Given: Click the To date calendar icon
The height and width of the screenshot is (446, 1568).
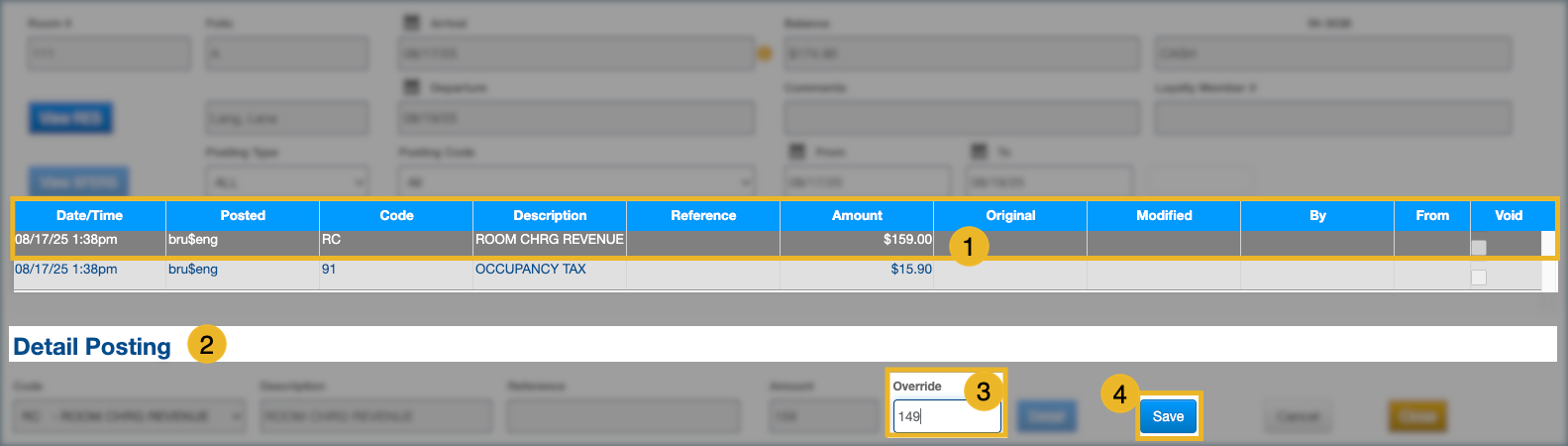Looking at the screenshot, I should coord(979,152).
